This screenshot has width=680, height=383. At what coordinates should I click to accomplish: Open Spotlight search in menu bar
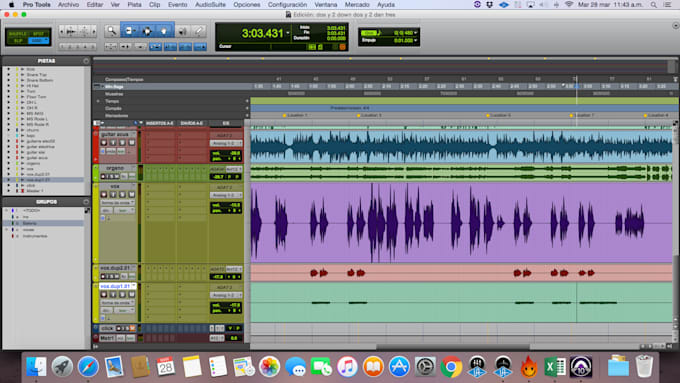(653, 4)
